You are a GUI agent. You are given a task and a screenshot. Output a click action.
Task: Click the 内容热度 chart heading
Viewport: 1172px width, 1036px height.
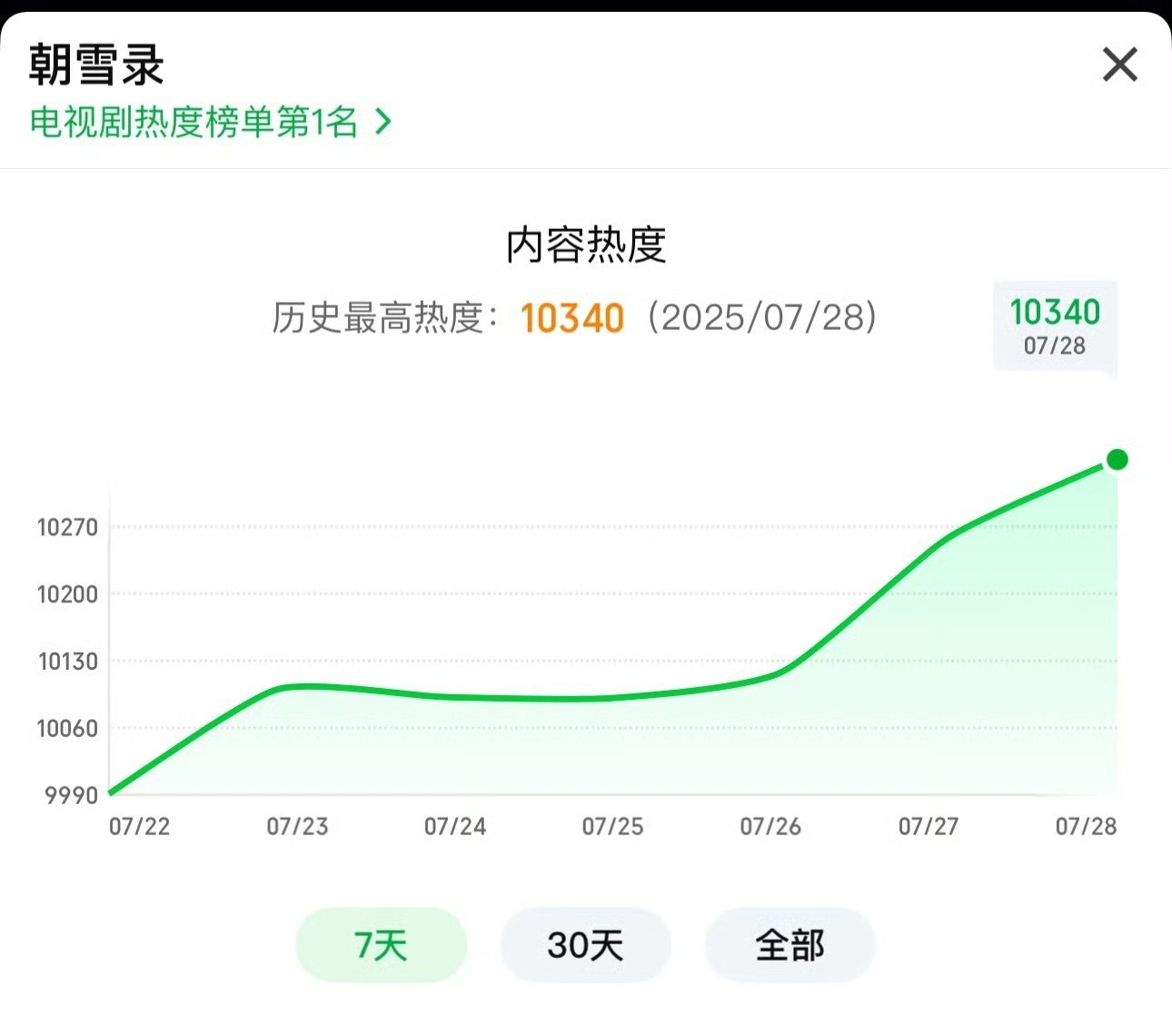pos(586,244)
